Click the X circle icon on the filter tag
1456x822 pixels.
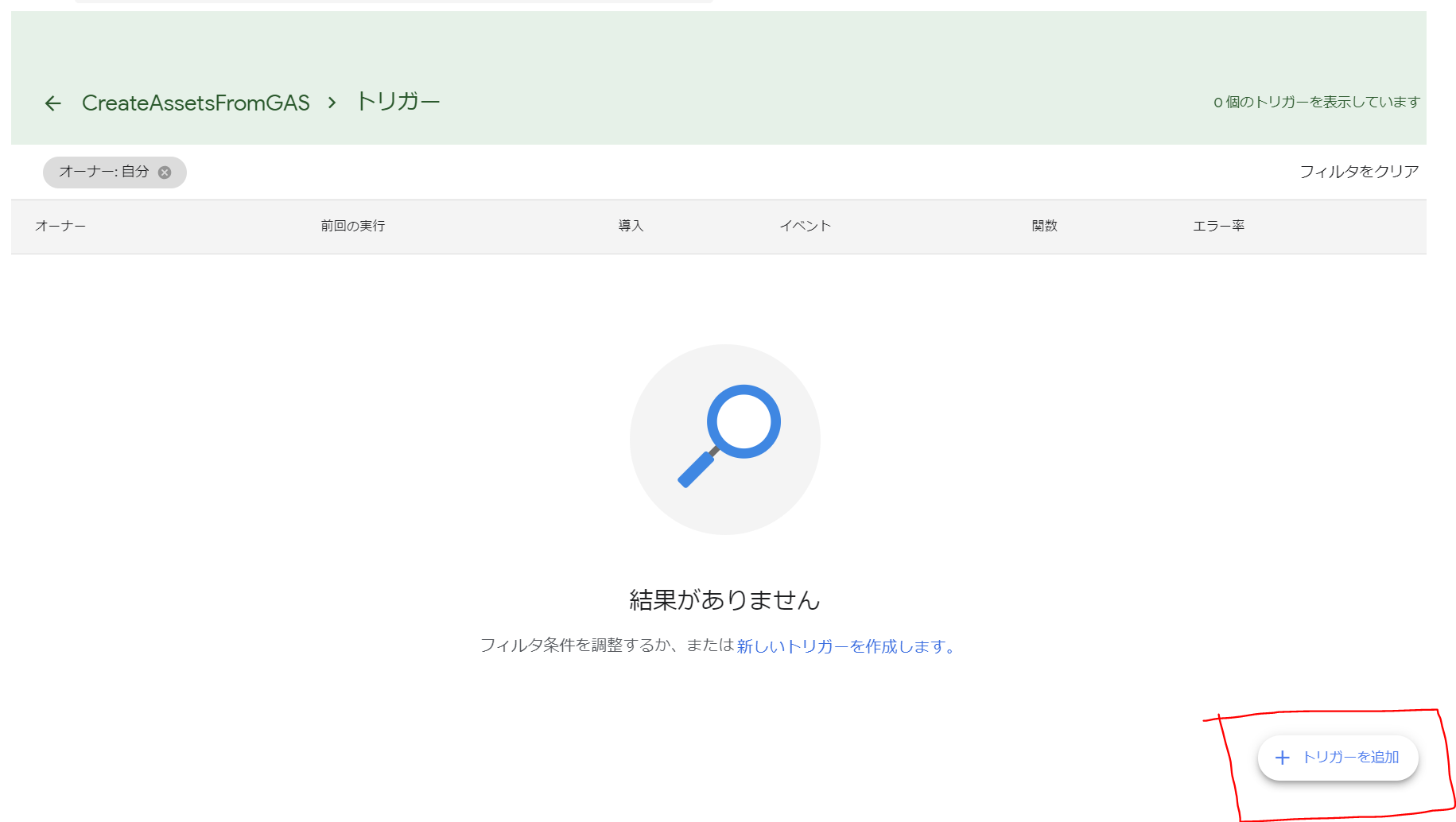[165, 172]
